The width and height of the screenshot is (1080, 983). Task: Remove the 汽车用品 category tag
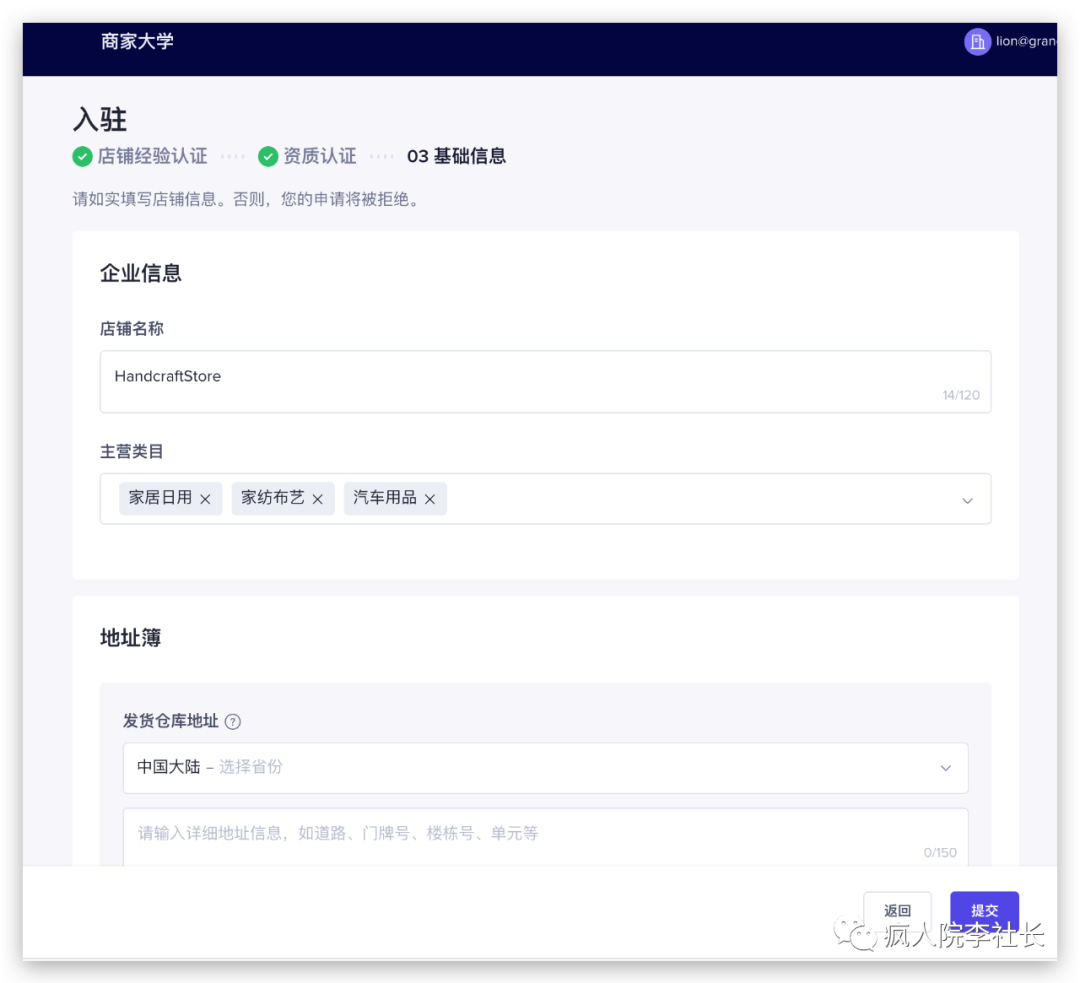click(429, 498)
